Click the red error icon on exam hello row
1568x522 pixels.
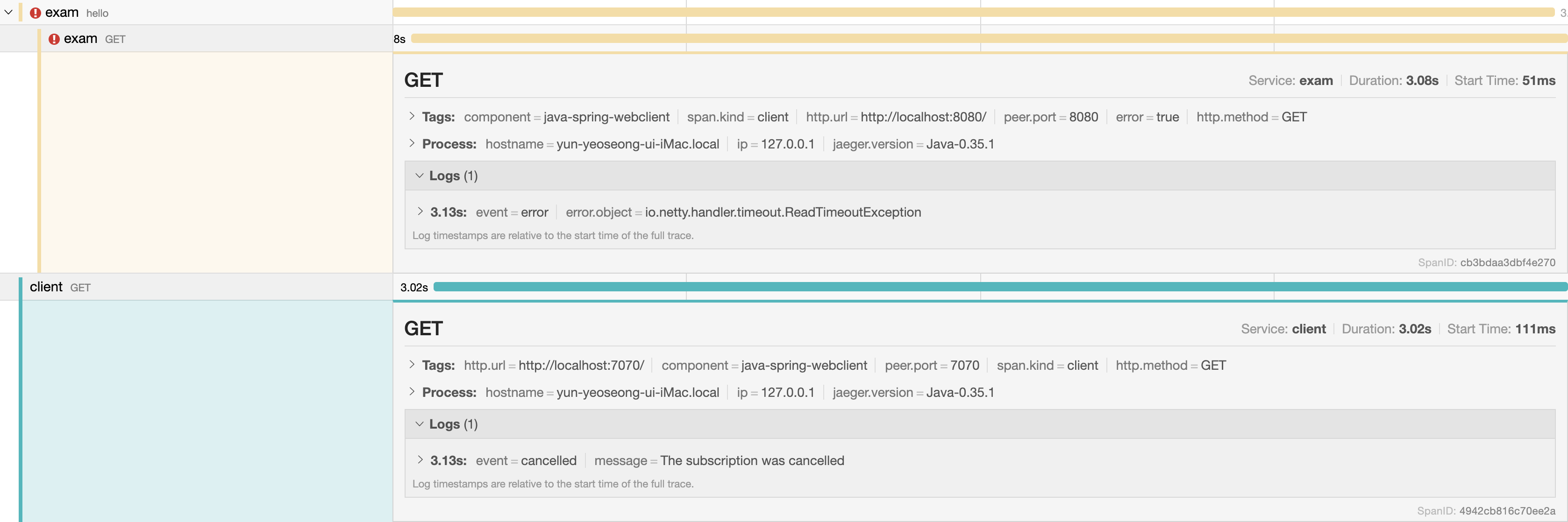36,13
